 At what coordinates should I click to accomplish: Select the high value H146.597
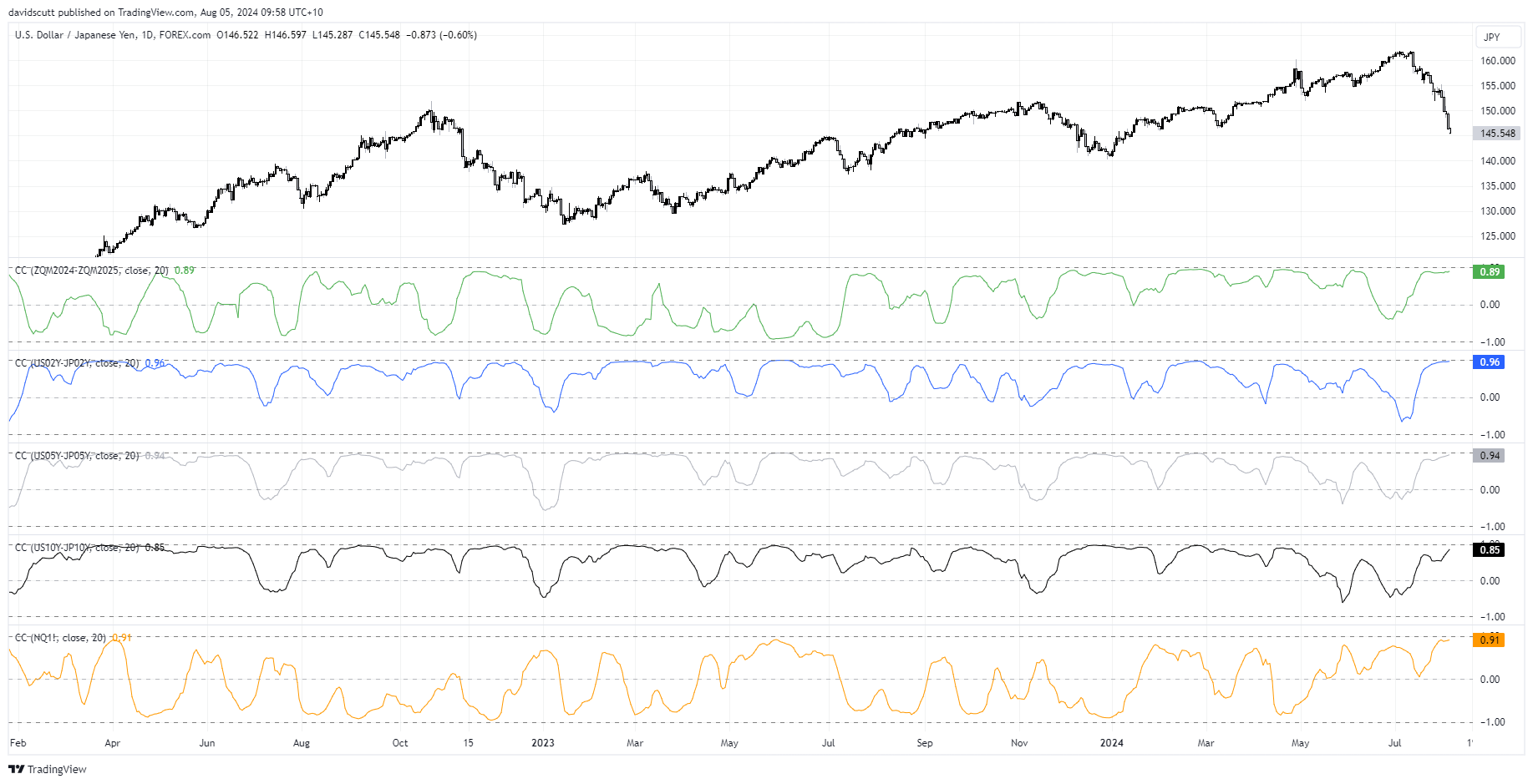[x=285, y=35]
